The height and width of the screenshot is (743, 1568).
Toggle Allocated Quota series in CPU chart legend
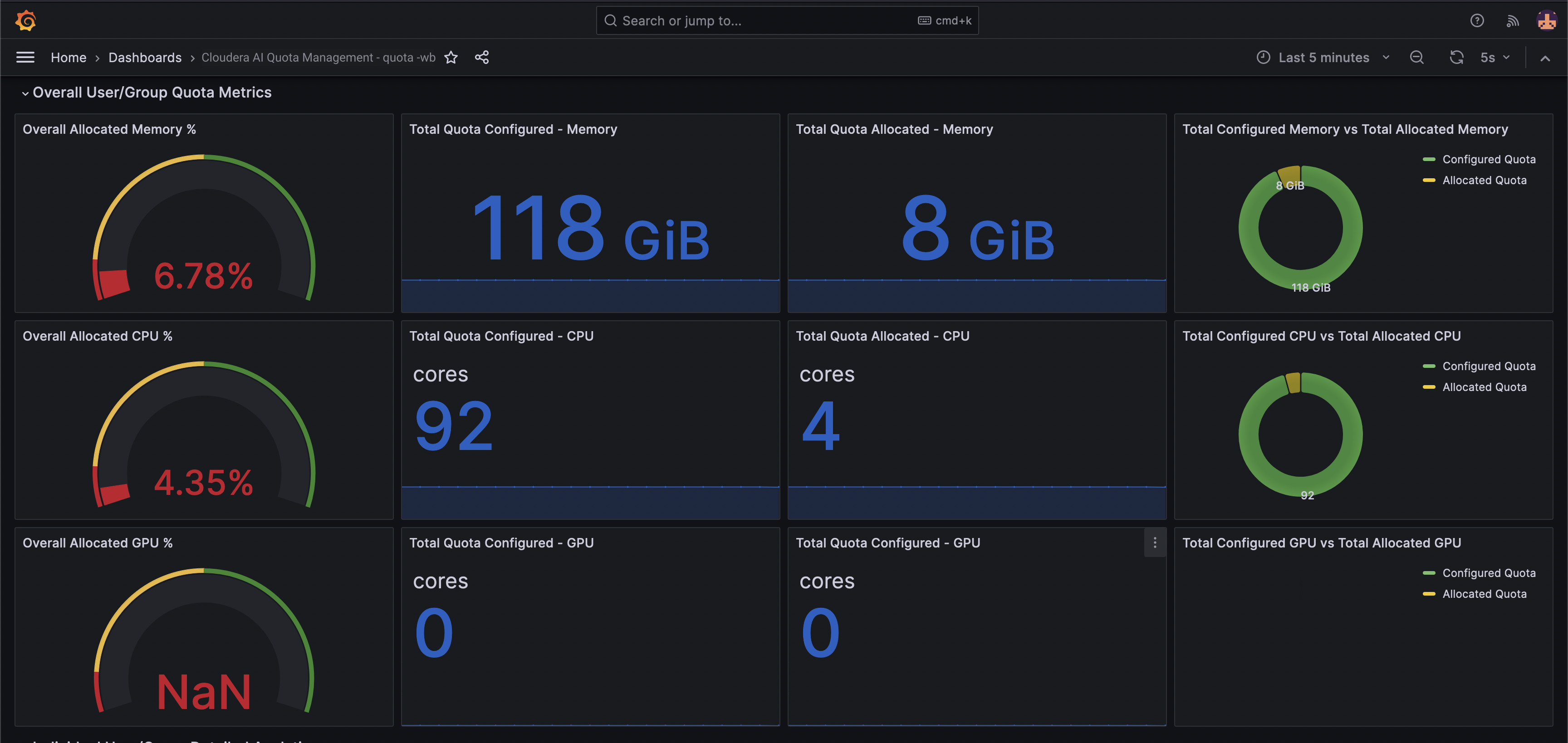(x=1484, y=387)
